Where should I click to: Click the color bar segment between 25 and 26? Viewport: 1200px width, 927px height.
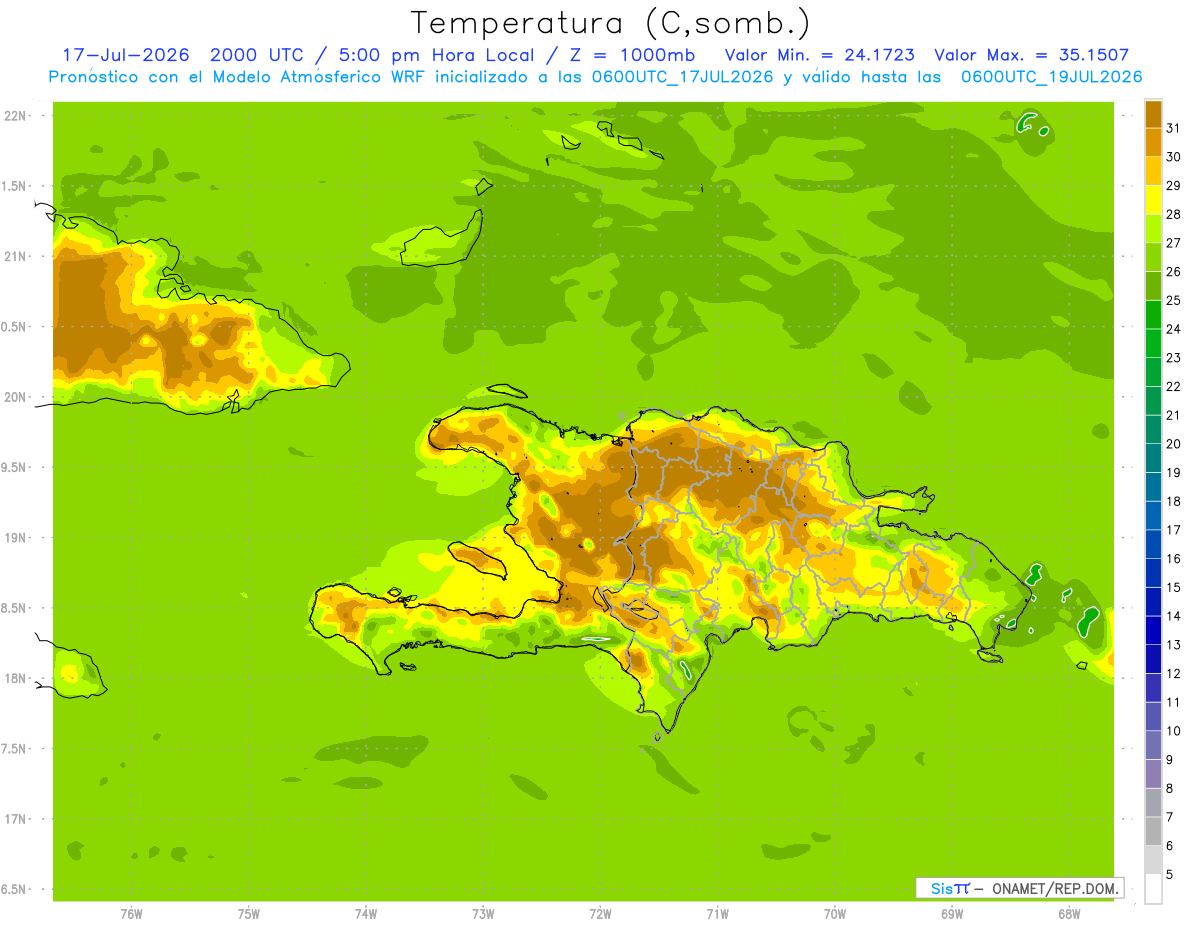click(x=1153, y=285)
